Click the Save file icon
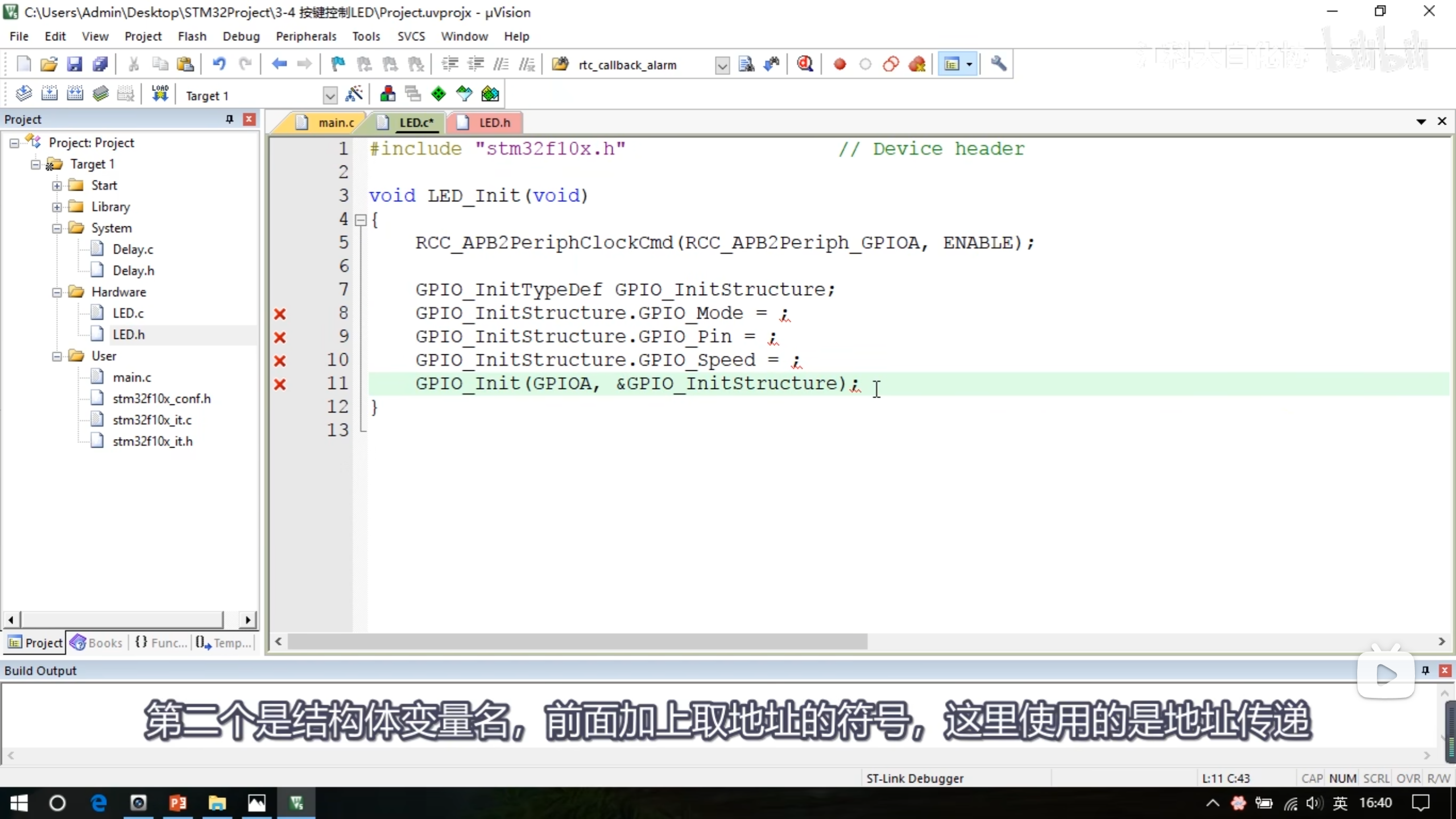This screenshot has width=1456, height=819. (75, 64)
